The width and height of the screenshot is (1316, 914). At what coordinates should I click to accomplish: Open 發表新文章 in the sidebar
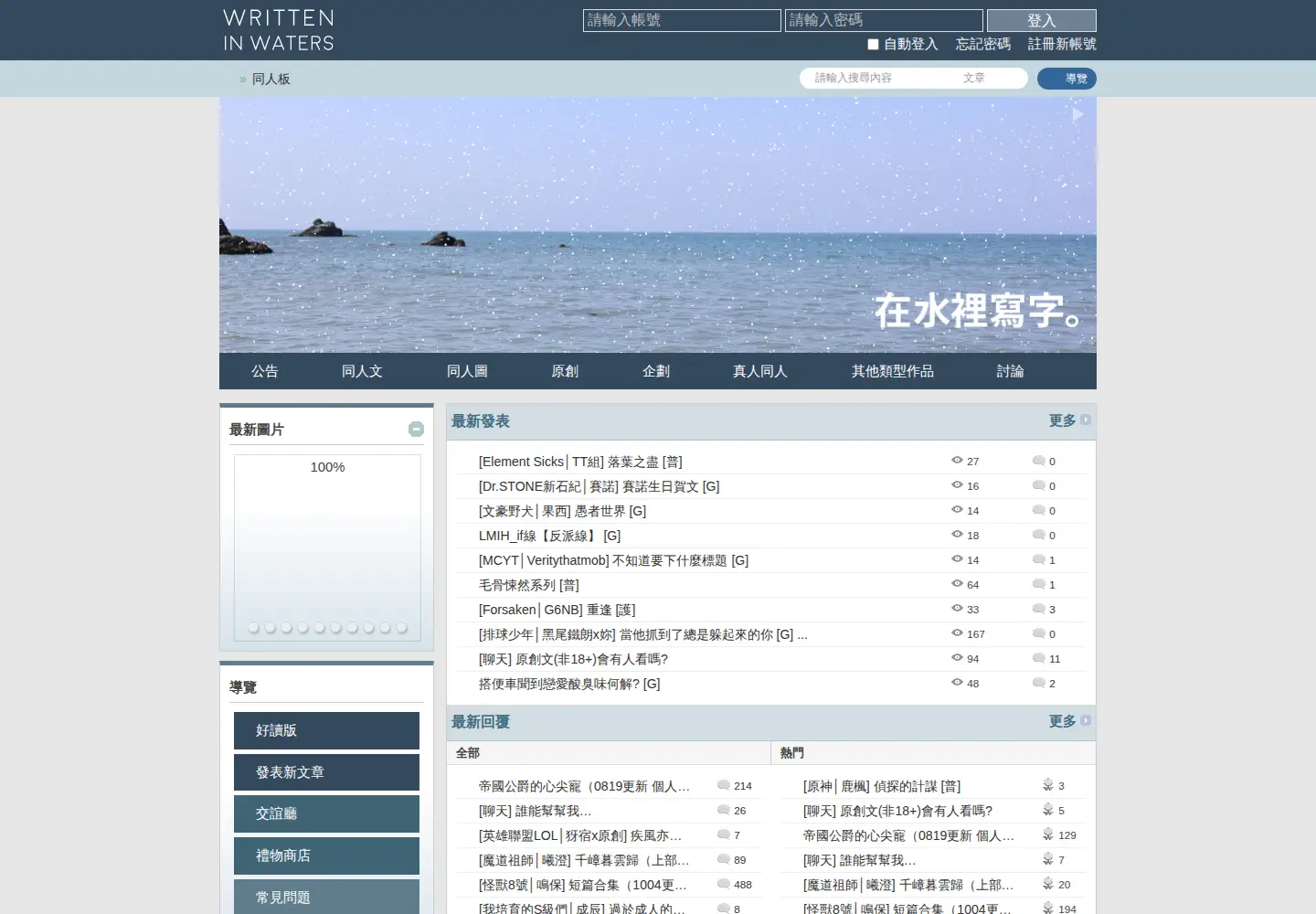click(x=326, y=772)
